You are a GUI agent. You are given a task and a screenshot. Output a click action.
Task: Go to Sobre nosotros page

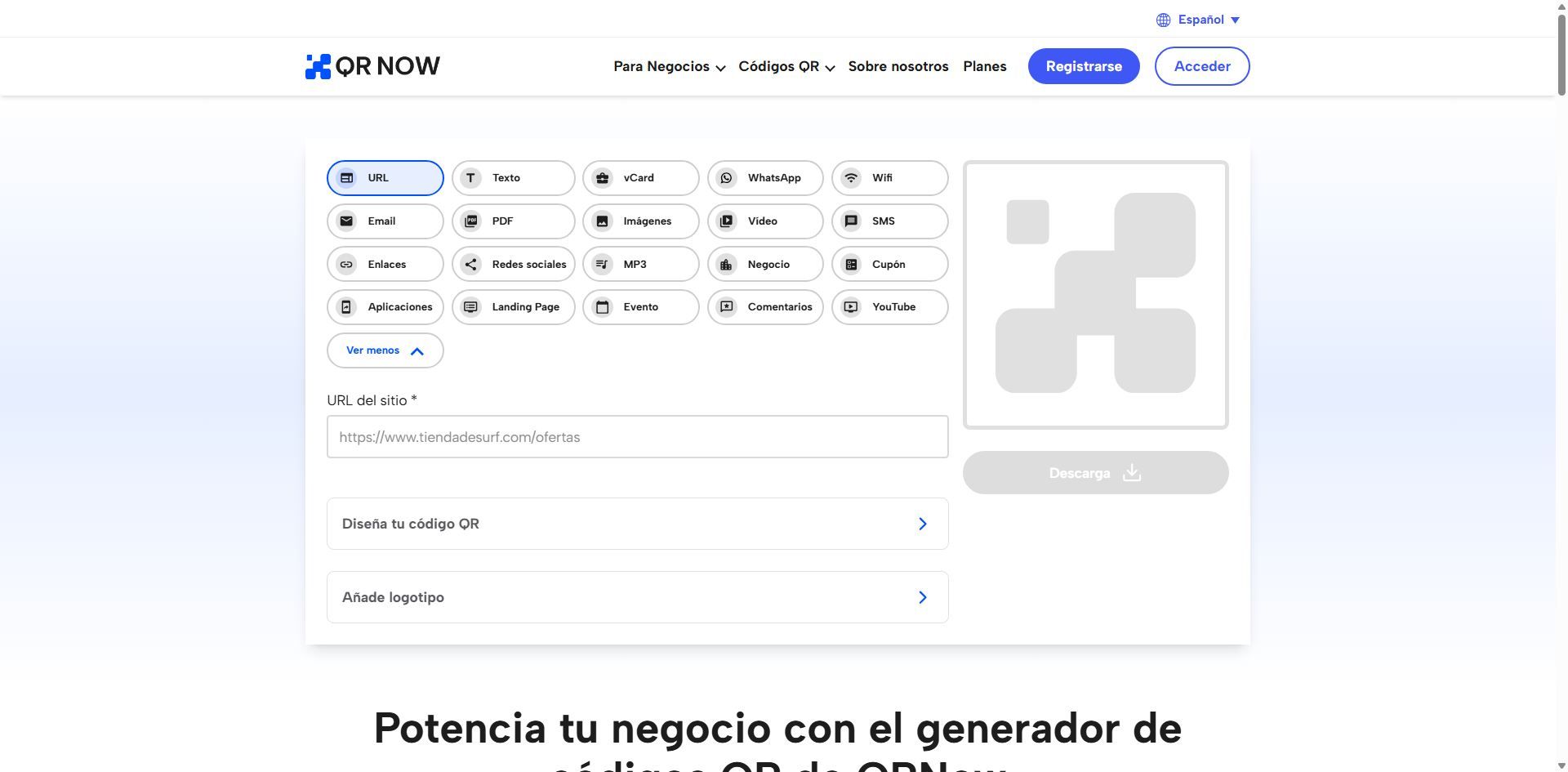(898, 67)
